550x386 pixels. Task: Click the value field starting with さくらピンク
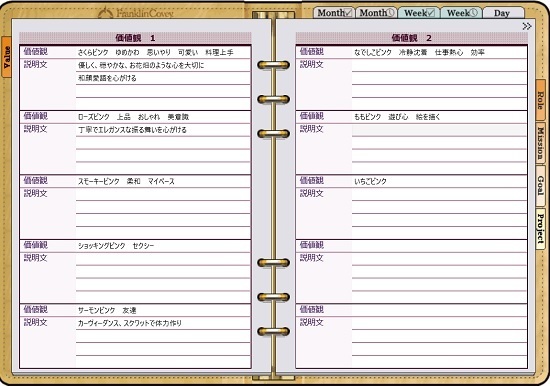(163, 52)
